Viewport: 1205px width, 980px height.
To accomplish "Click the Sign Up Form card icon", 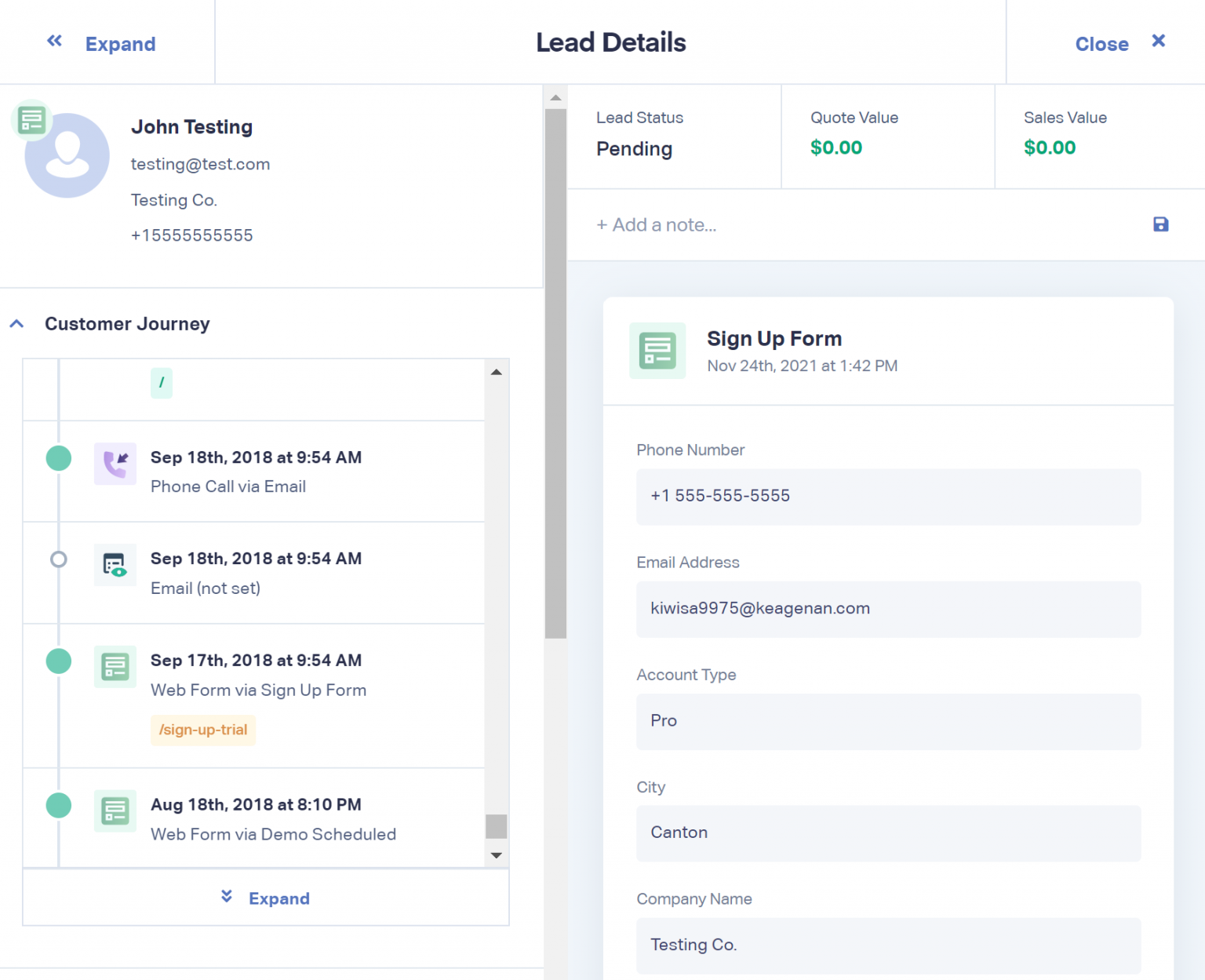I will tap(657, 351).
